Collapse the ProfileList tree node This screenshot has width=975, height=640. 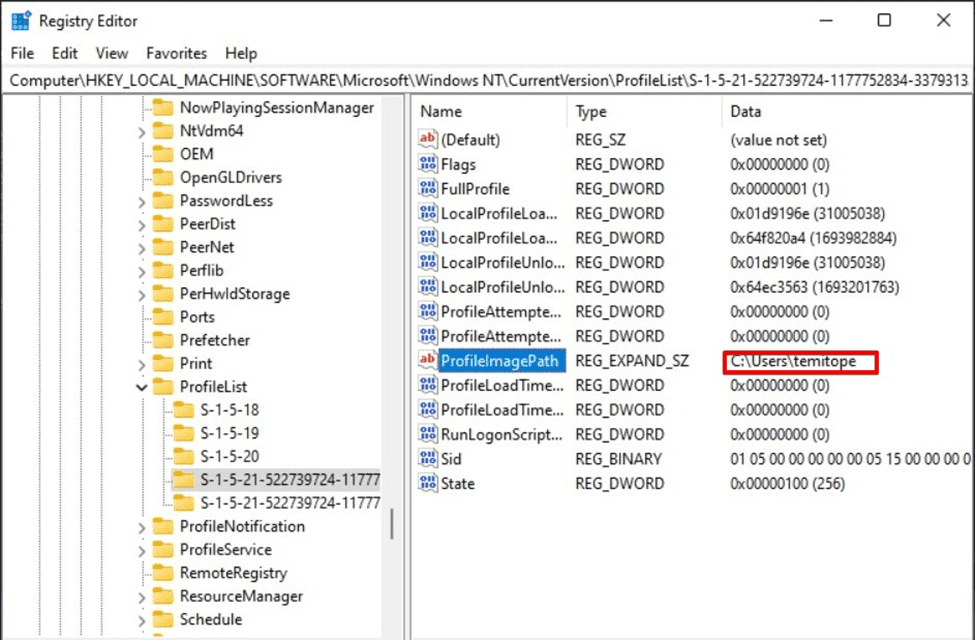141,387
